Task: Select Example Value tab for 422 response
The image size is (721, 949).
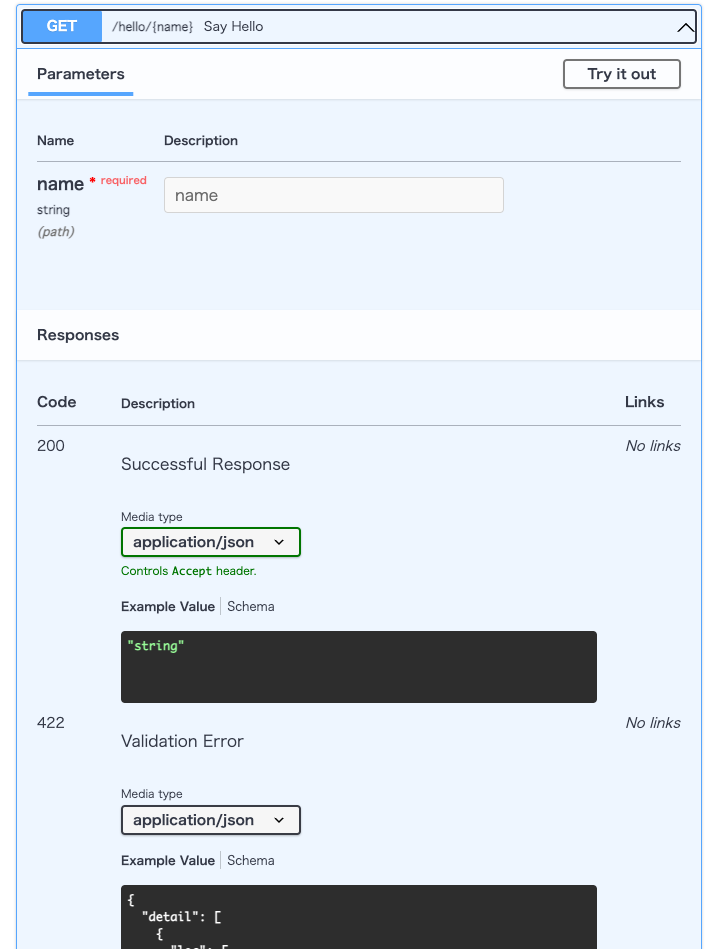Action: point(168,860)
